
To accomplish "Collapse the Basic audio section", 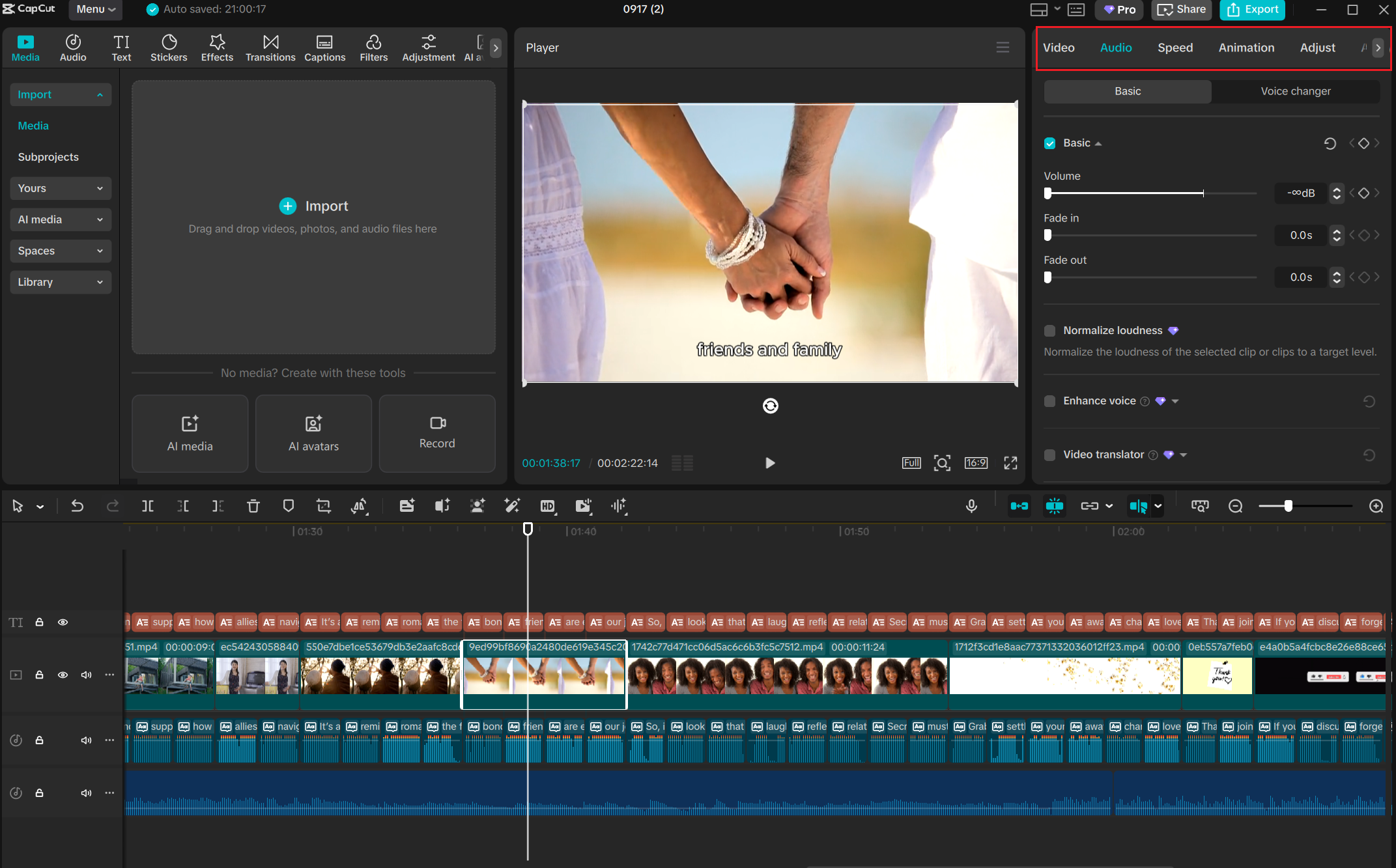I will [1099, 143].
